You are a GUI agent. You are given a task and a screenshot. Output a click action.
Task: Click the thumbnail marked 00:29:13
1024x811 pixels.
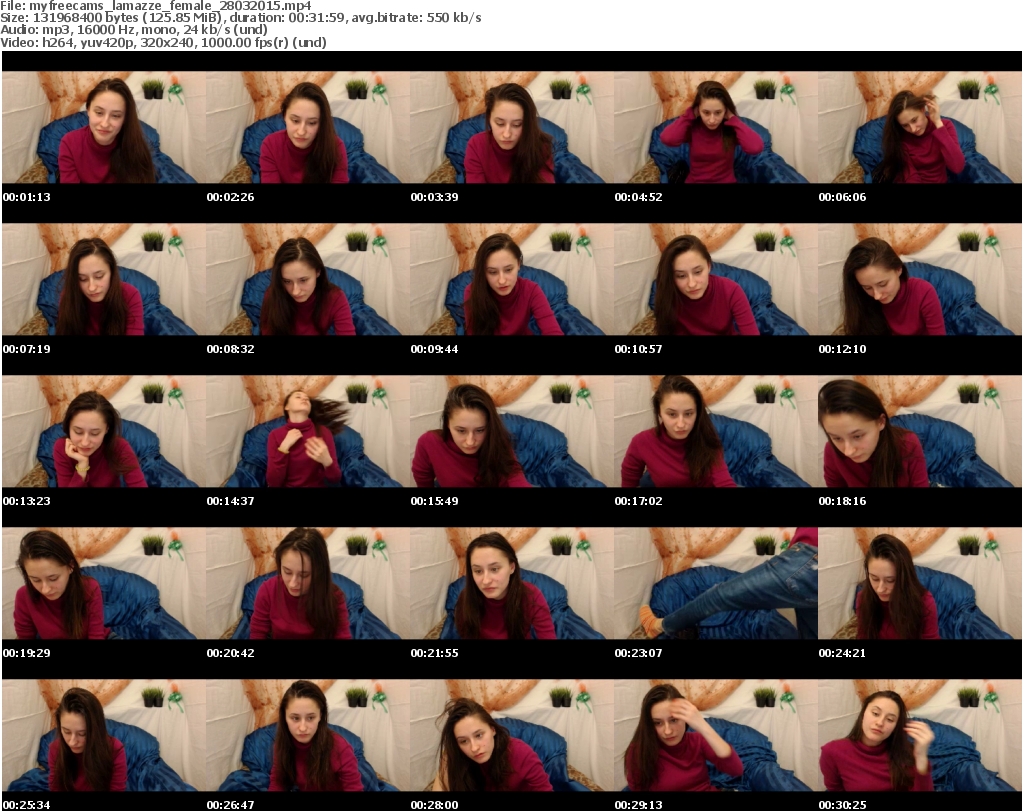[716, 736]
